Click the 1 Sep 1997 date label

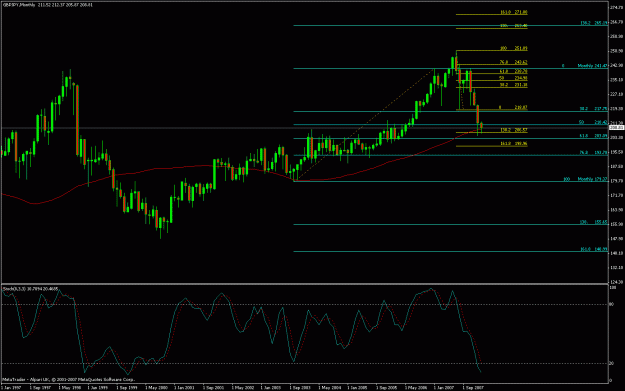pyautogui.click(x=40, y=387)
